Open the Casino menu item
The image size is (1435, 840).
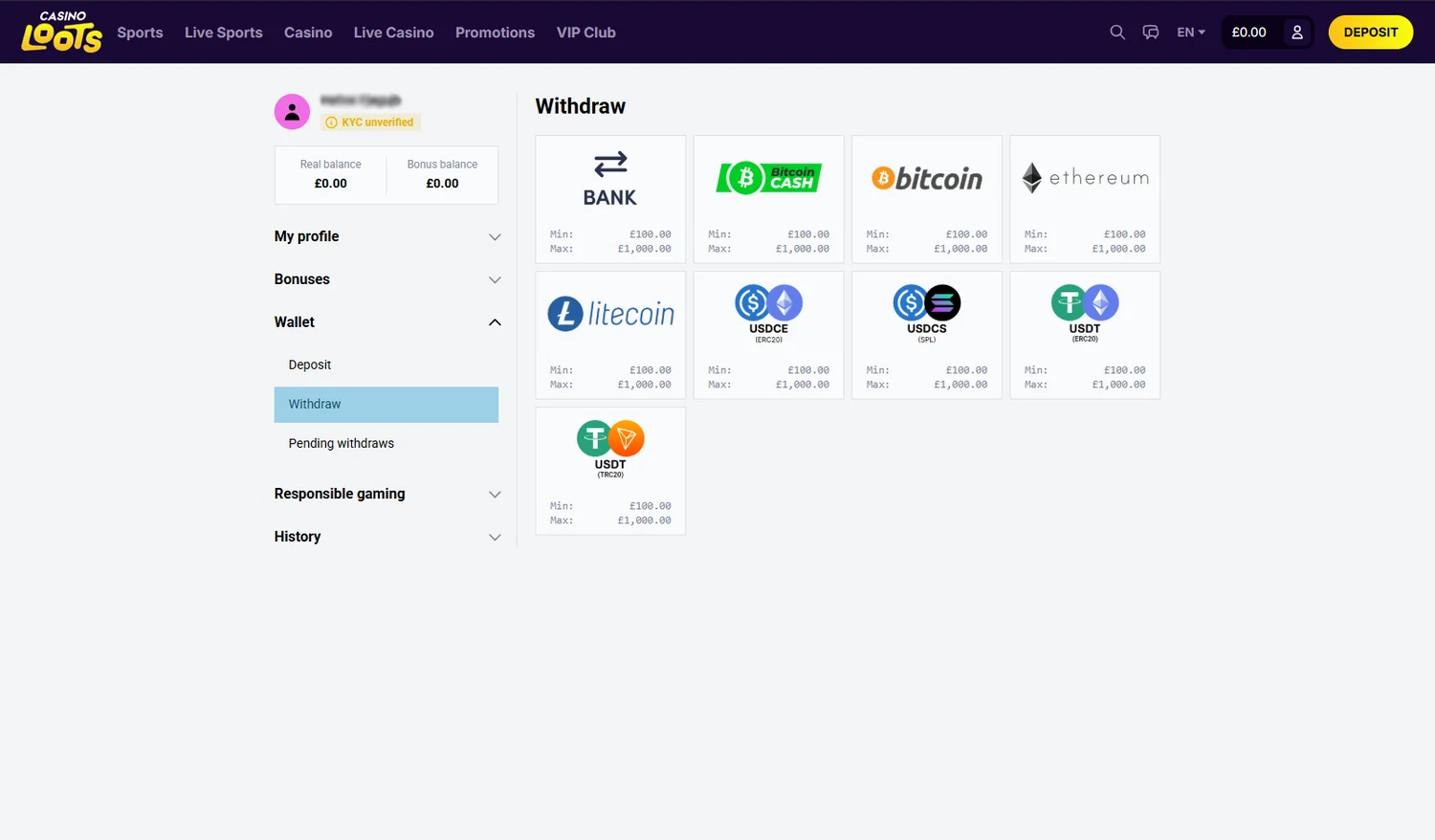pyautogui.click(x=308, y=33)
